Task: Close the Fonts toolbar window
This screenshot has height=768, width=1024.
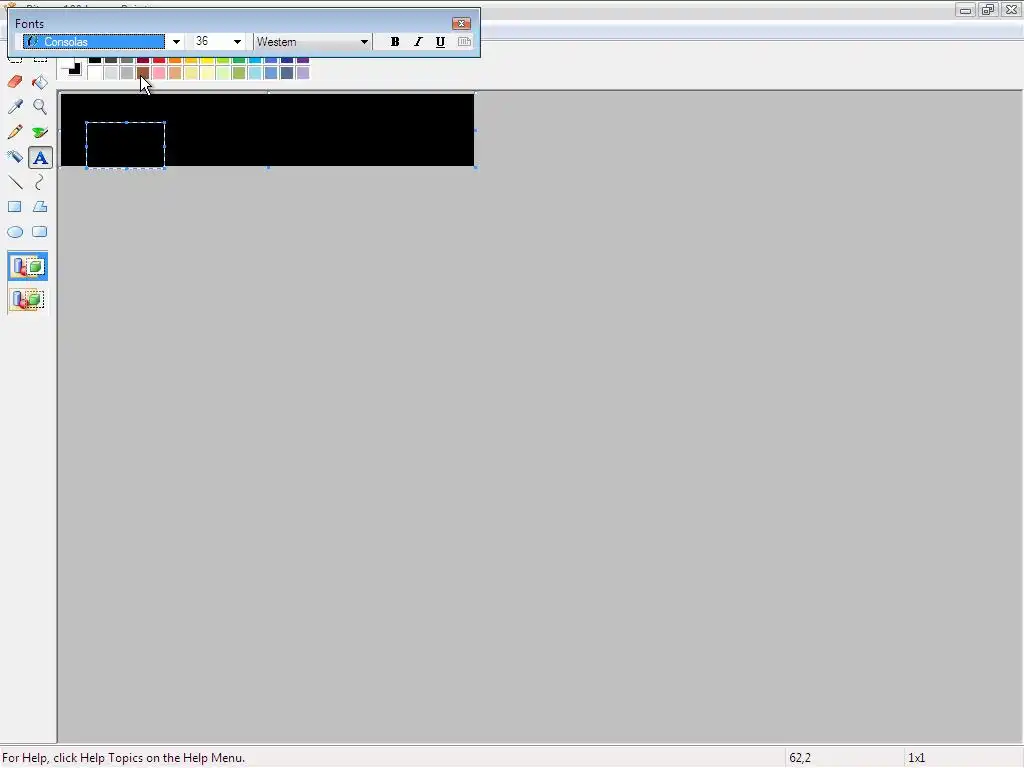Action: (461, 24)
